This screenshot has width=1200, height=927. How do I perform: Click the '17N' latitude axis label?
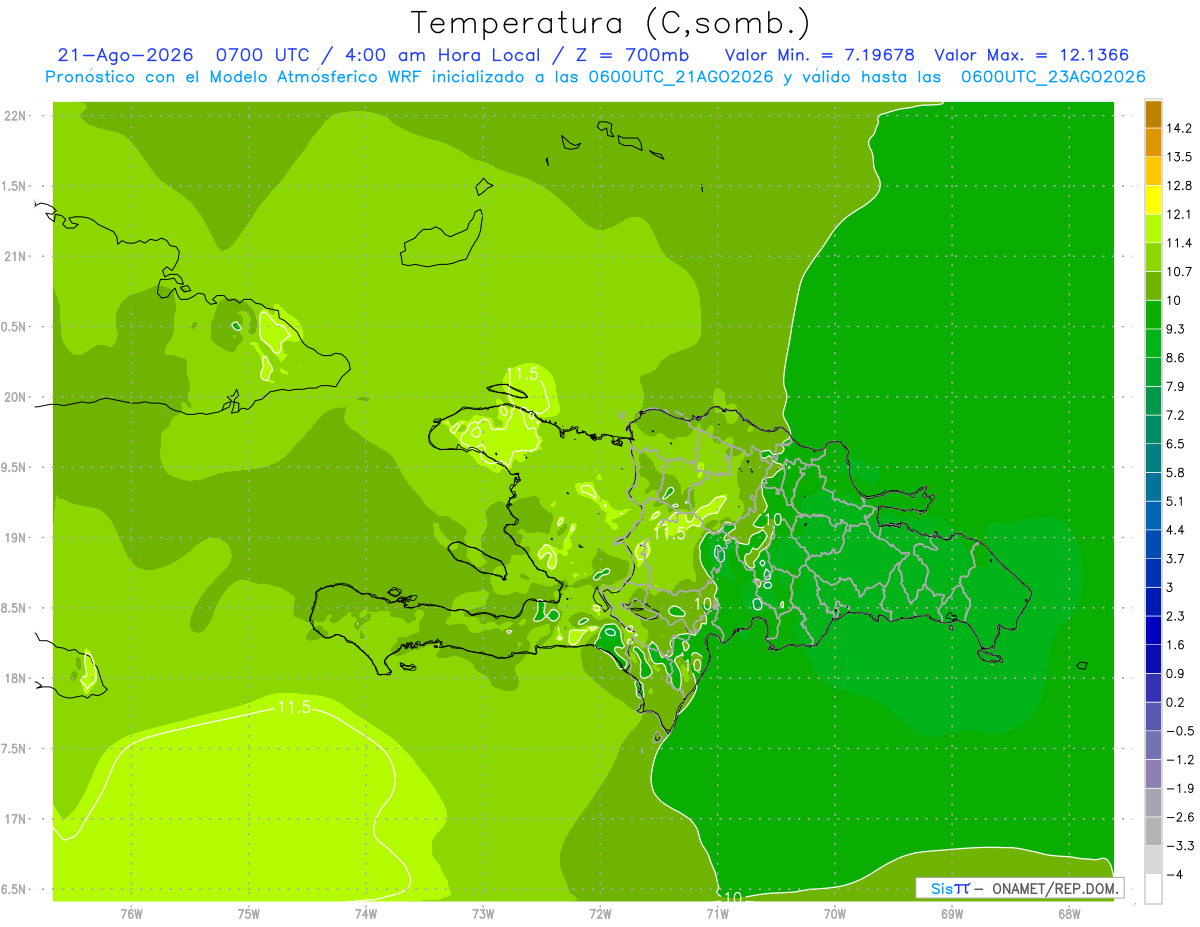tap(16, 819)
